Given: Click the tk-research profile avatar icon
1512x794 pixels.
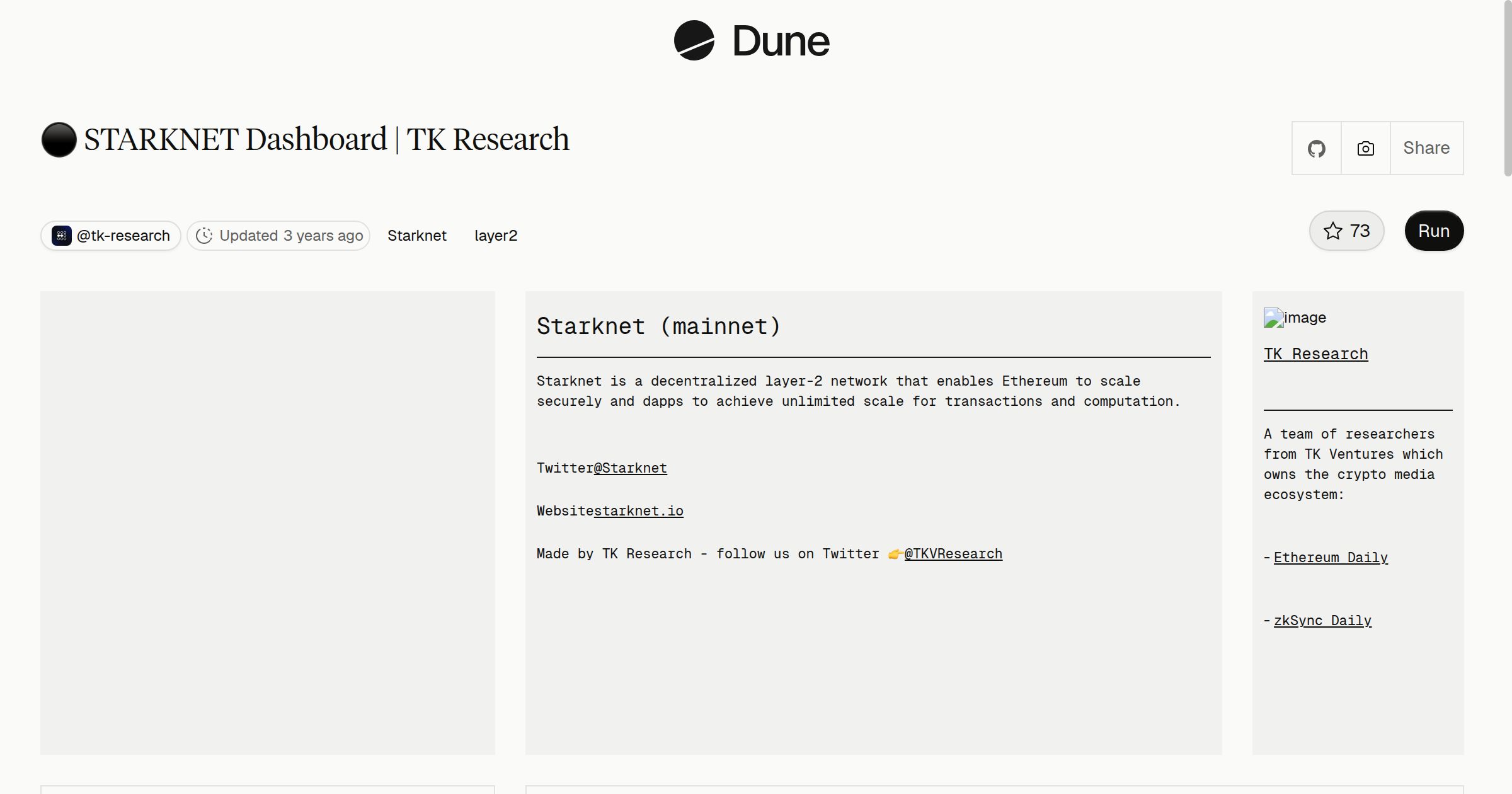Looking at the screenshot, I should [x=61, y=236].
